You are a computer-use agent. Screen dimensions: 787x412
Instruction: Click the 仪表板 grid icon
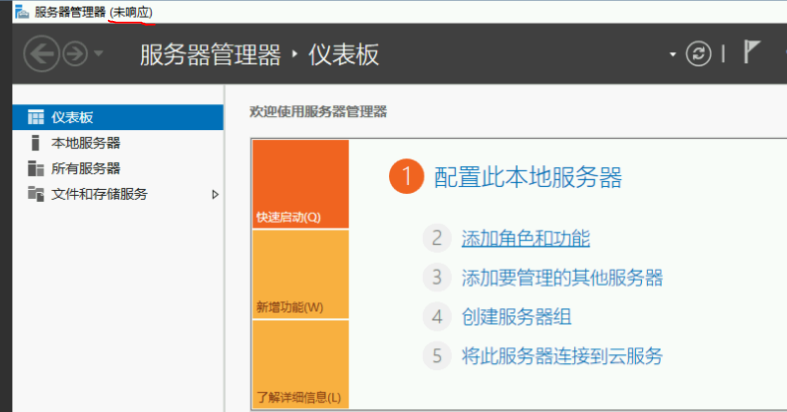(36, 117)
